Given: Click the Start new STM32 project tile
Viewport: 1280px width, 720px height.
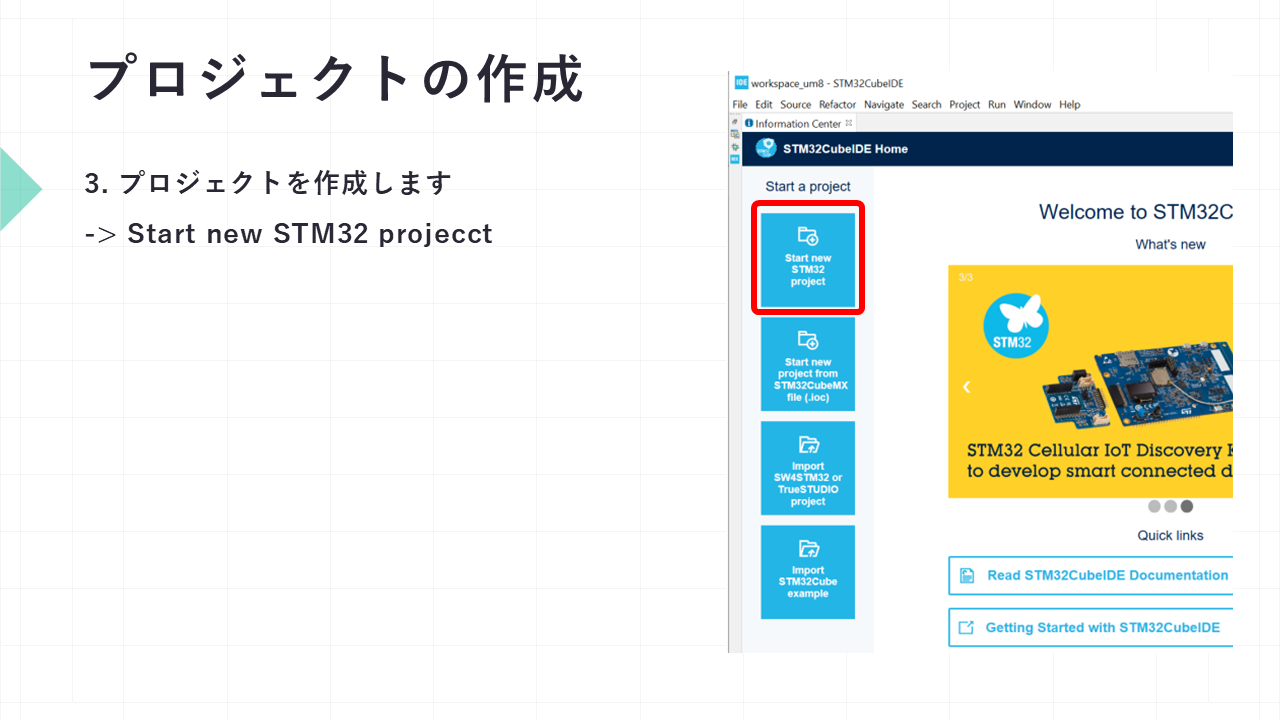Looking at the screenshot, I should coord(808,260).
